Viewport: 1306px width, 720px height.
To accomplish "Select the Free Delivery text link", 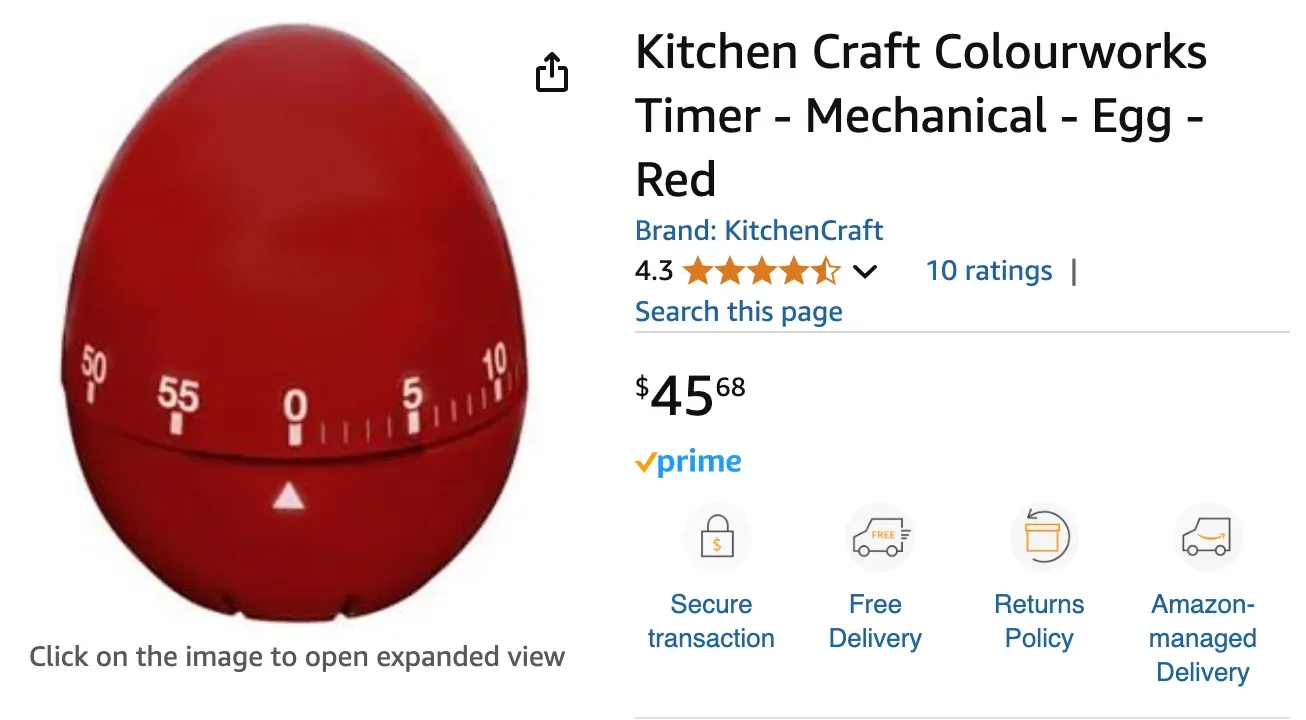I will 875,621.
